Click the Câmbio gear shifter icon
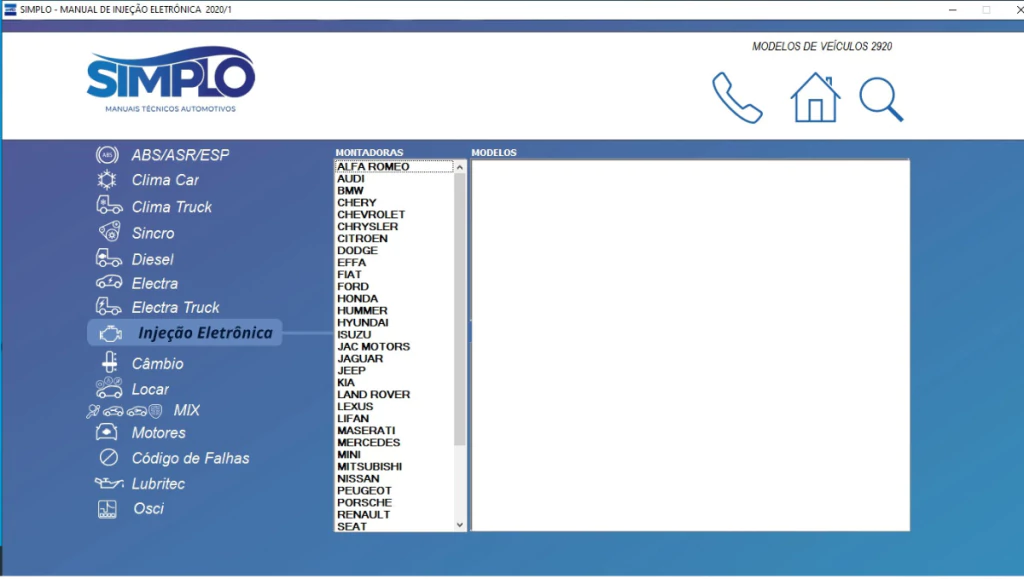The image size is (1024, 579). point(109,362)
